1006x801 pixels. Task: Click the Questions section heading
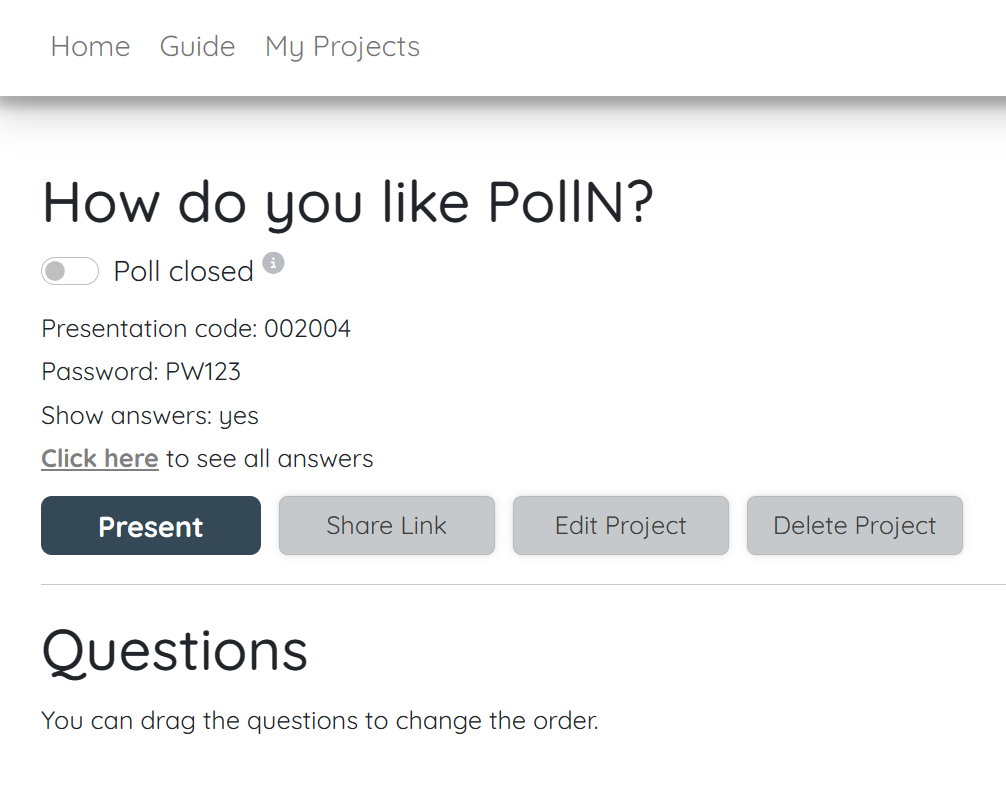coord(174,652)
